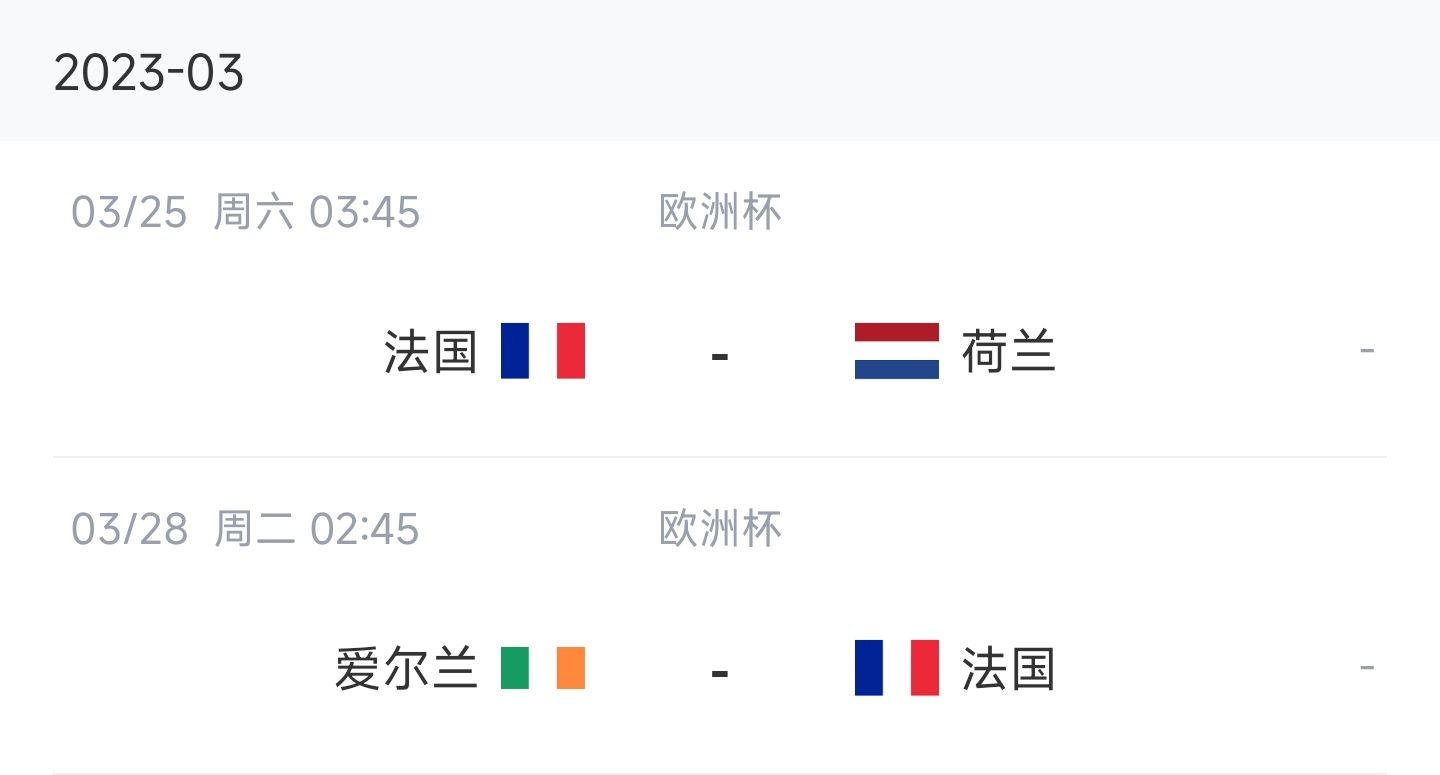Click the center score dash between 爱尔兰 and 法国
Viewport: 1440px width, 775px height.
click(x=719, y=671)
